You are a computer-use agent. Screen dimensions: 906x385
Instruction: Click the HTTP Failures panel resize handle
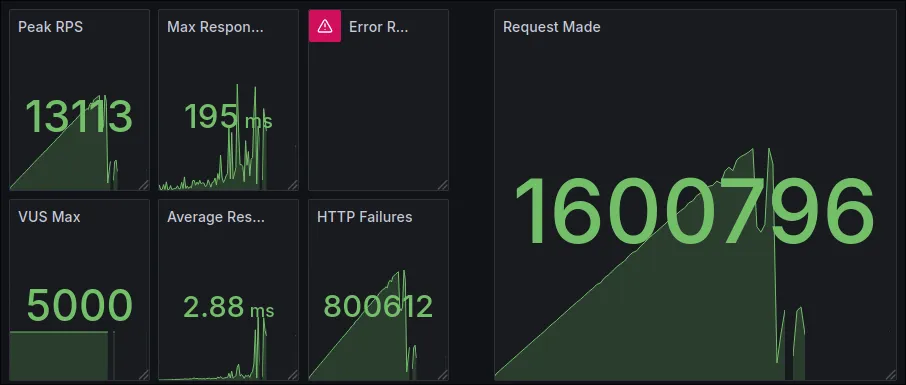pyautogui.click(x=443, y=375)
